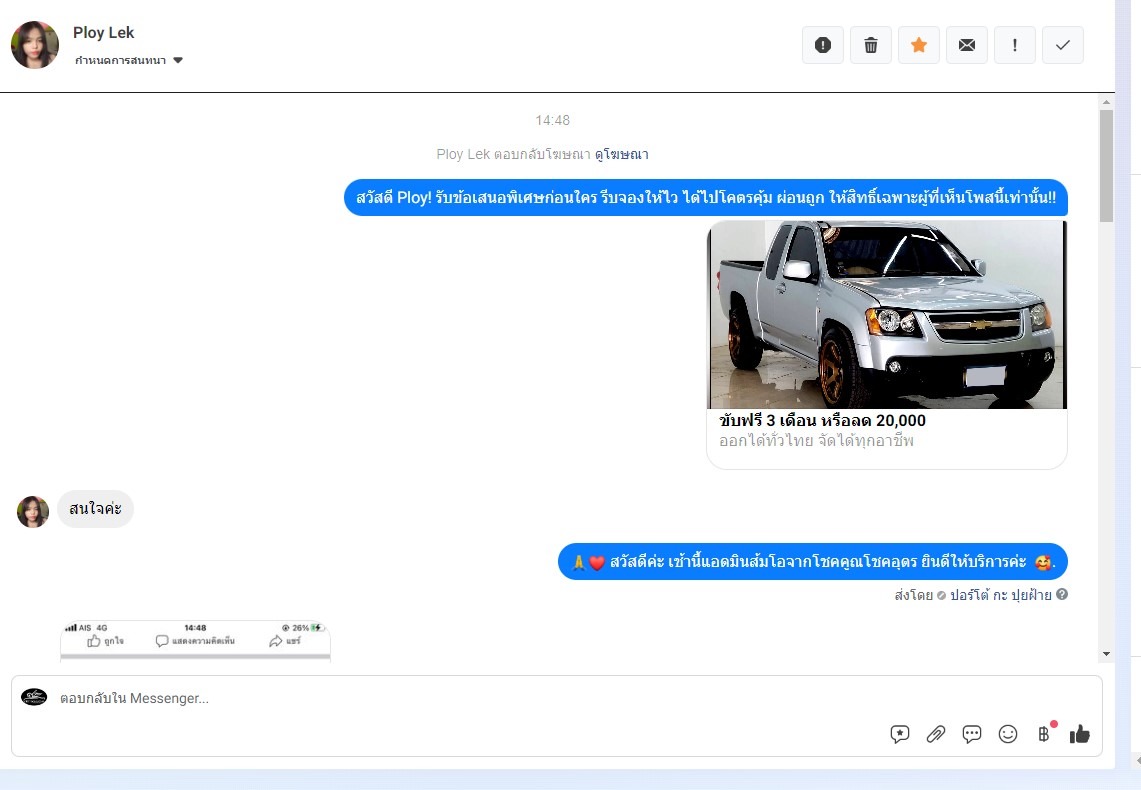
Task: Click the chat scrollbar thumb
Action: pyautogui.click(x=1106, y=166)
